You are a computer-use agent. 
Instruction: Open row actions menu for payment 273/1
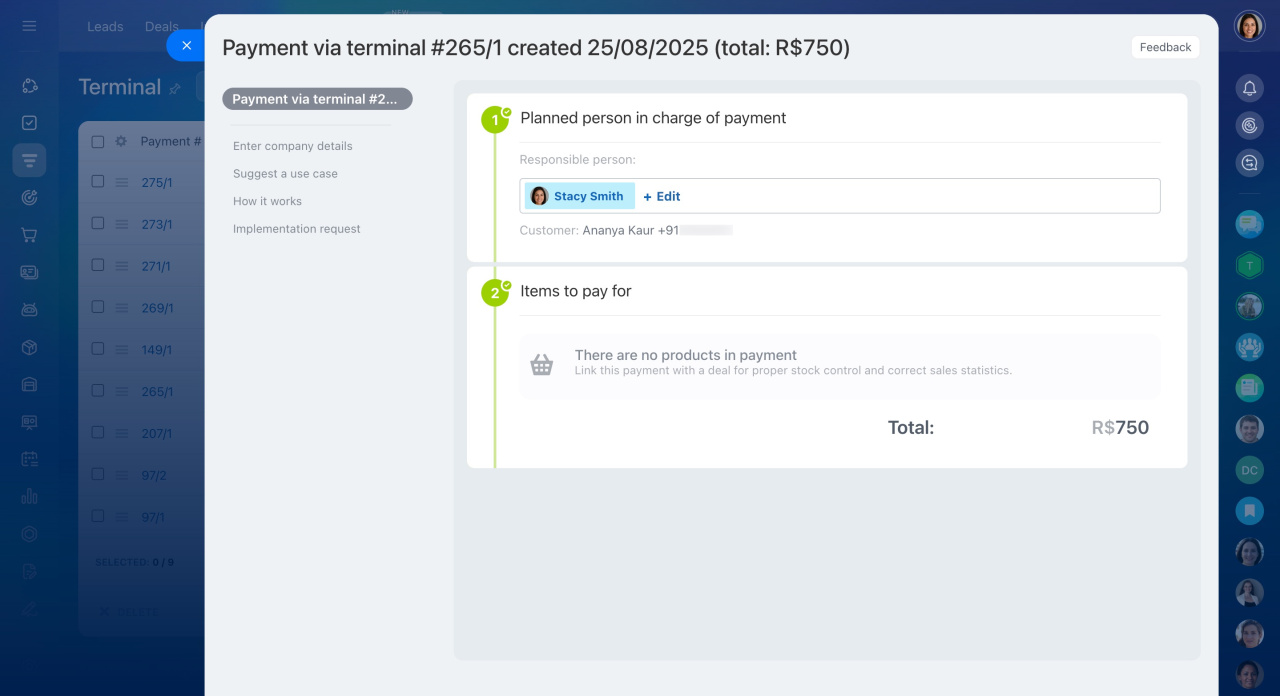coord(122,224)
